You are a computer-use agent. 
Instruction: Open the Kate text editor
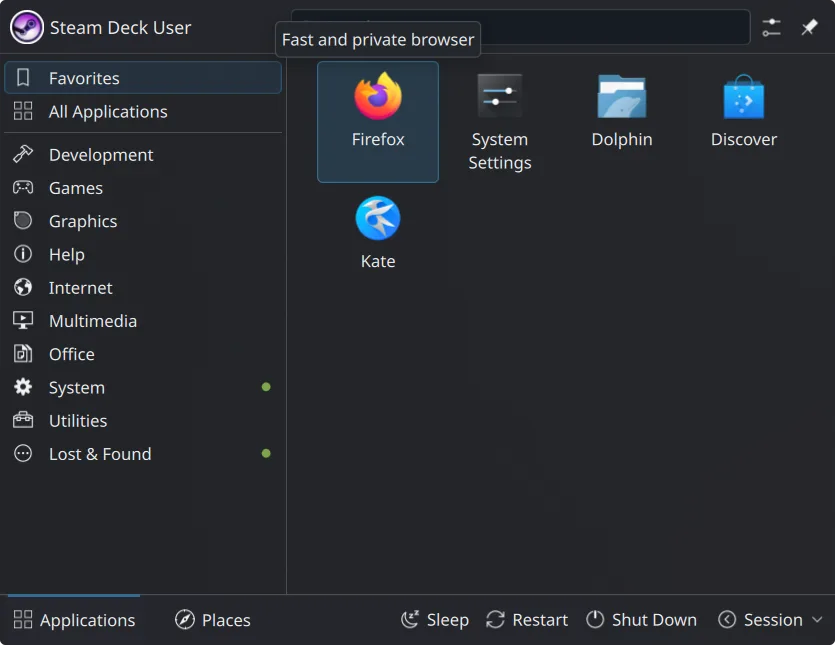click(378, 233)
